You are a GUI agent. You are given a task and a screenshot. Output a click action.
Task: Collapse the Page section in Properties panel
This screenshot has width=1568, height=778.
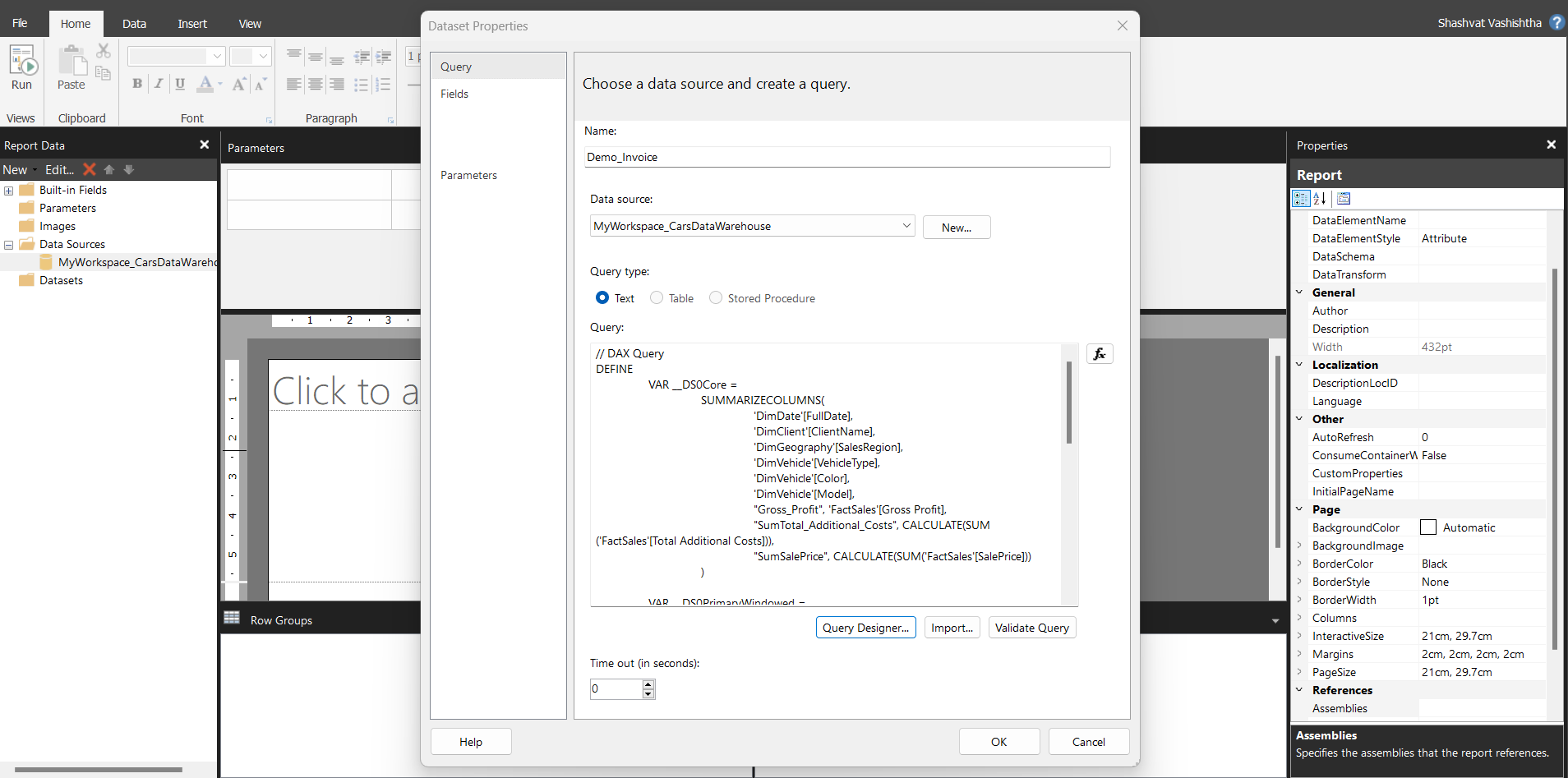[1299, 509]
